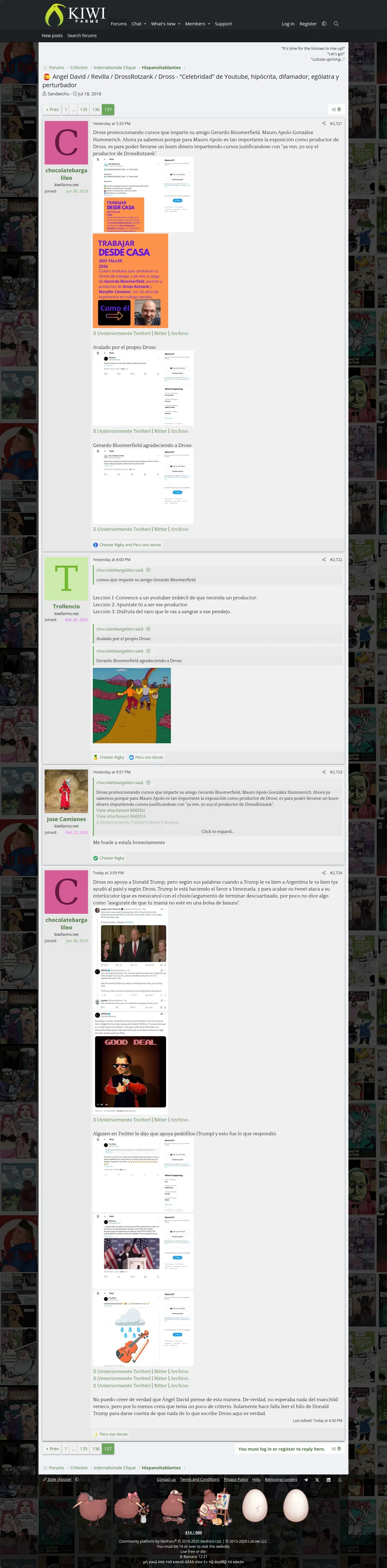Click the X (Twitter) icon in footer
The height and width of the screenshot is (1568, 387).
(317, 1479)
